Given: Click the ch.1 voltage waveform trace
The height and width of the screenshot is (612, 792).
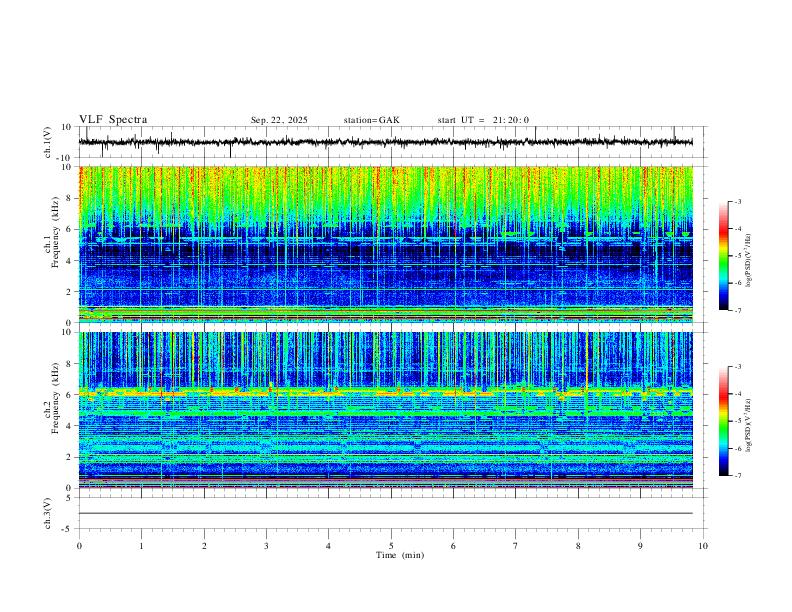Looking at the screenshot, I should (385, 142).
